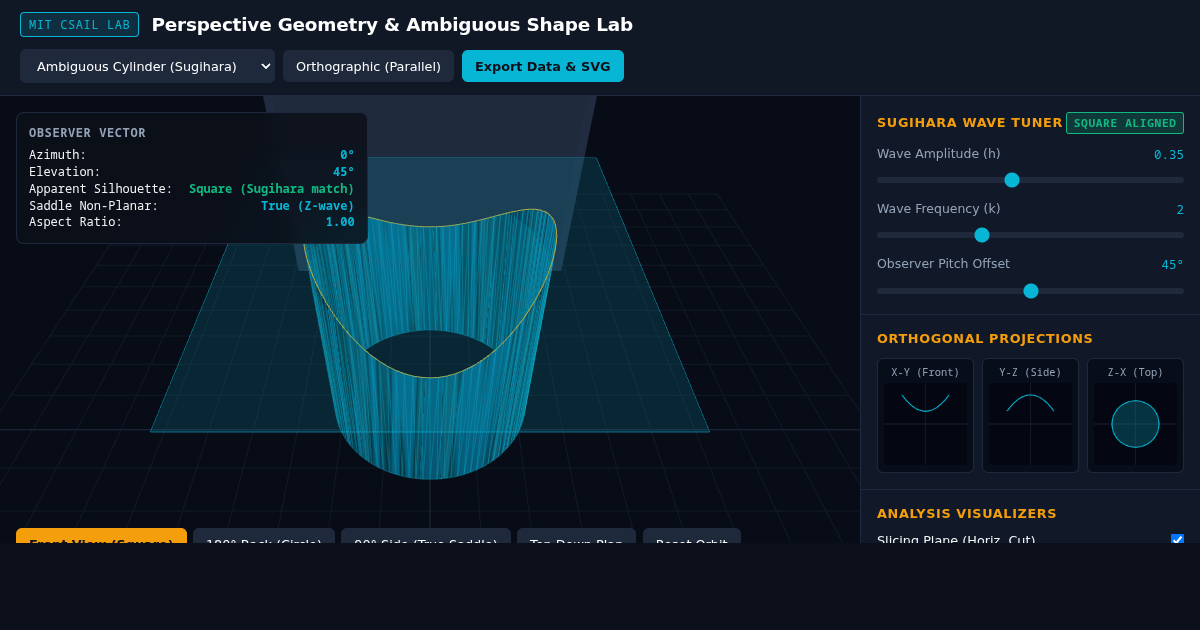Viewport: 1200px width, 630px height.
Task: Open the X-Y (Front) projection thumbnail
Action: (x=925, y=416)
